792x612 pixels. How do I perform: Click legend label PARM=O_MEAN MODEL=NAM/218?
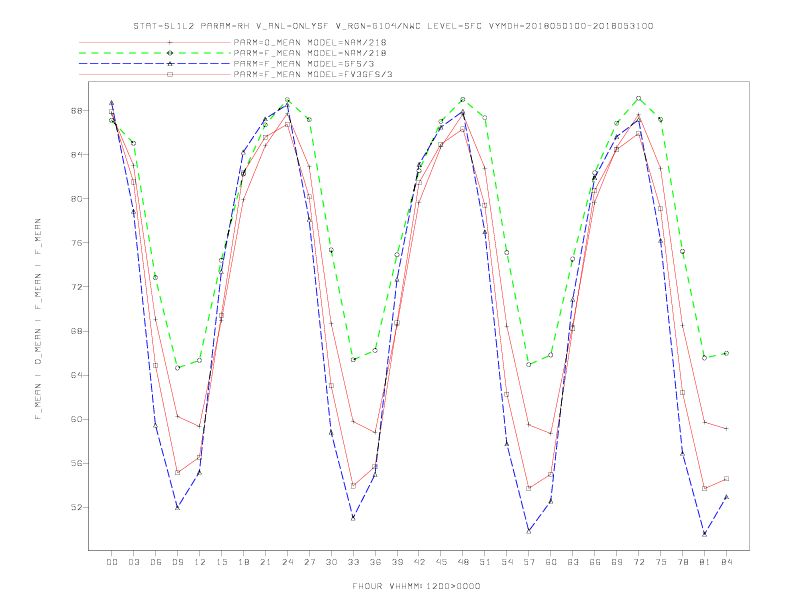(310, 42)
